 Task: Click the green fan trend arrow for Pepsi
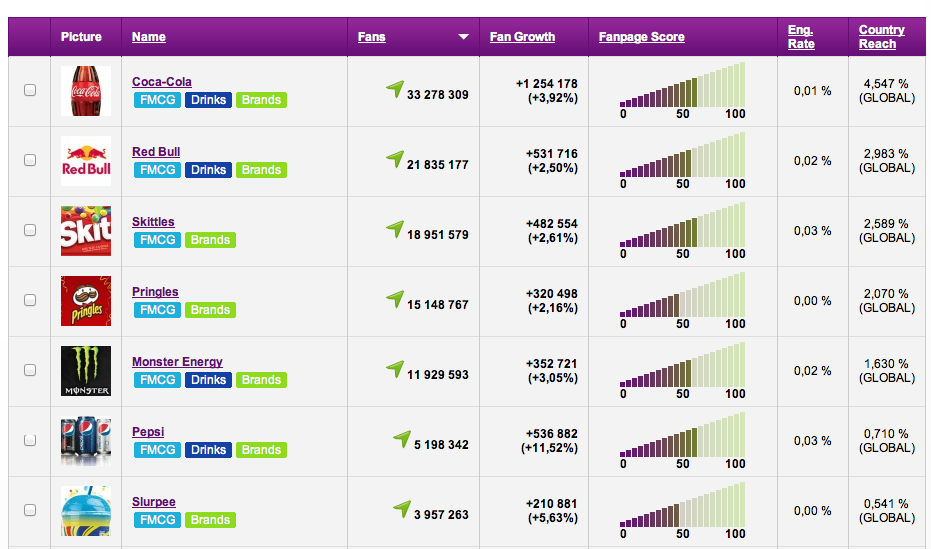pyautogui.click(x=402, y=439)
